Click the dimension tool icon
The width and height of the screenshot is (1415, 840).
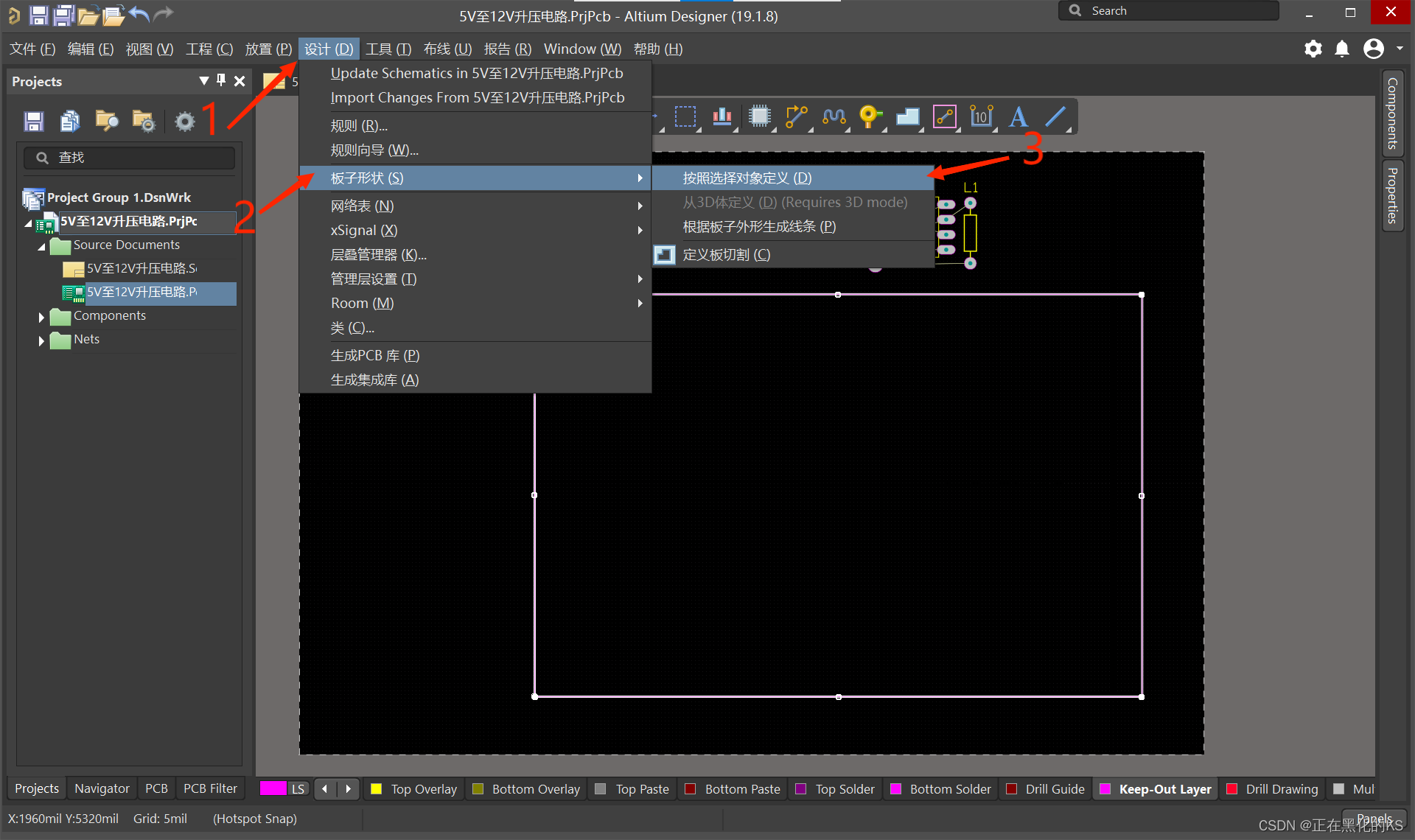click(x=981, y=116)
